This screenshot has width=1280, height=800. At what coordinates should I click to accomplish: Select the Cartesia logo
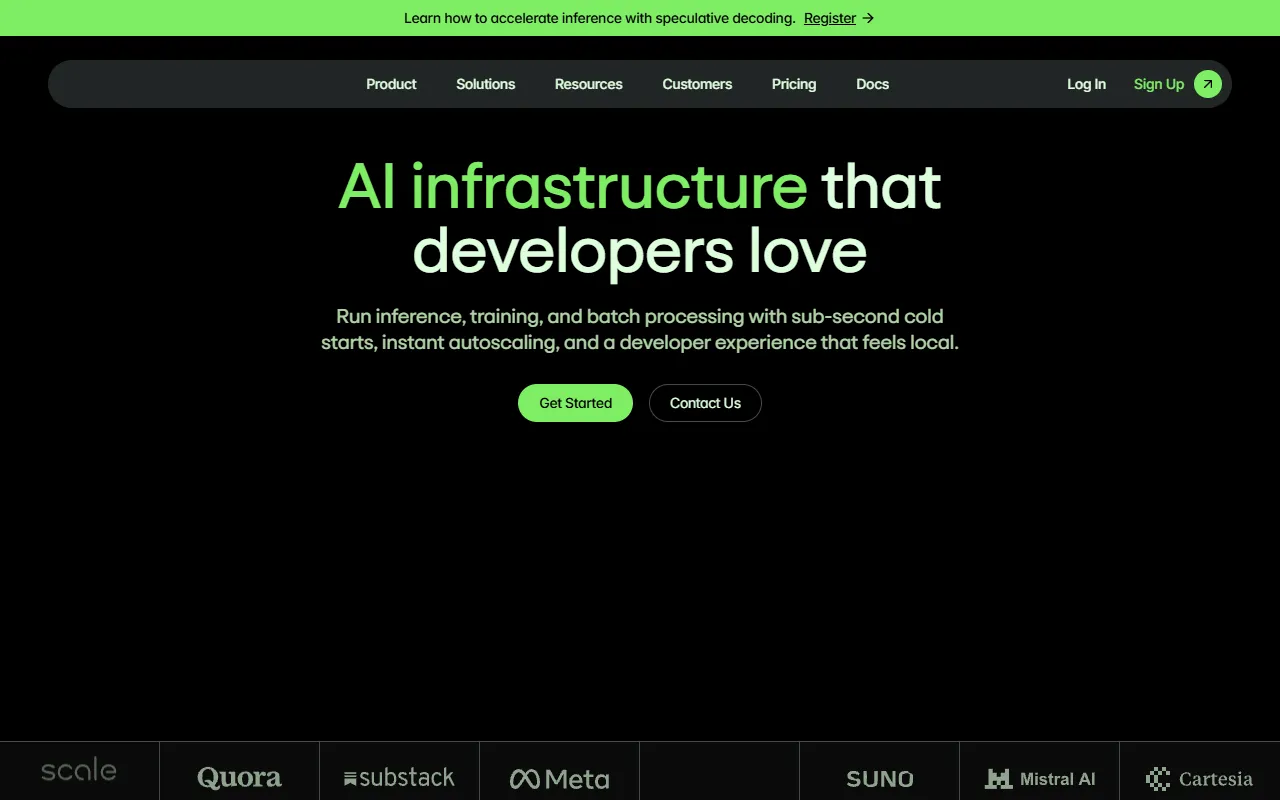1199,779
